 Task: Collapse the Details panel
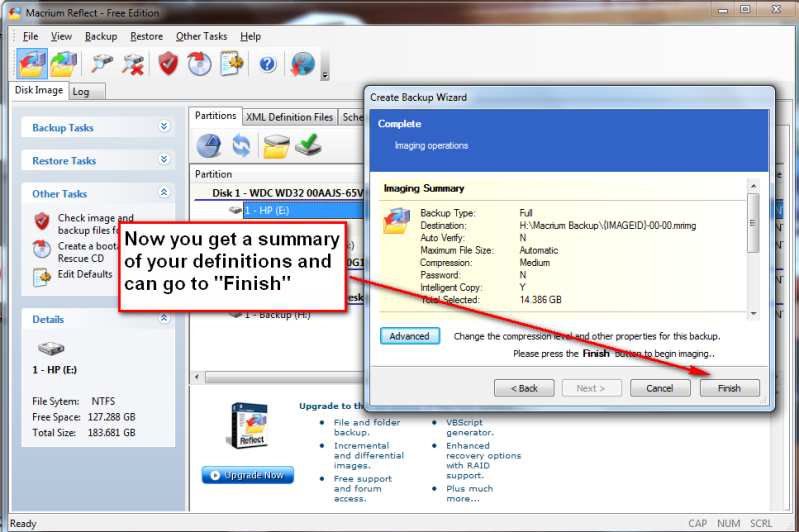pos(164,318)
